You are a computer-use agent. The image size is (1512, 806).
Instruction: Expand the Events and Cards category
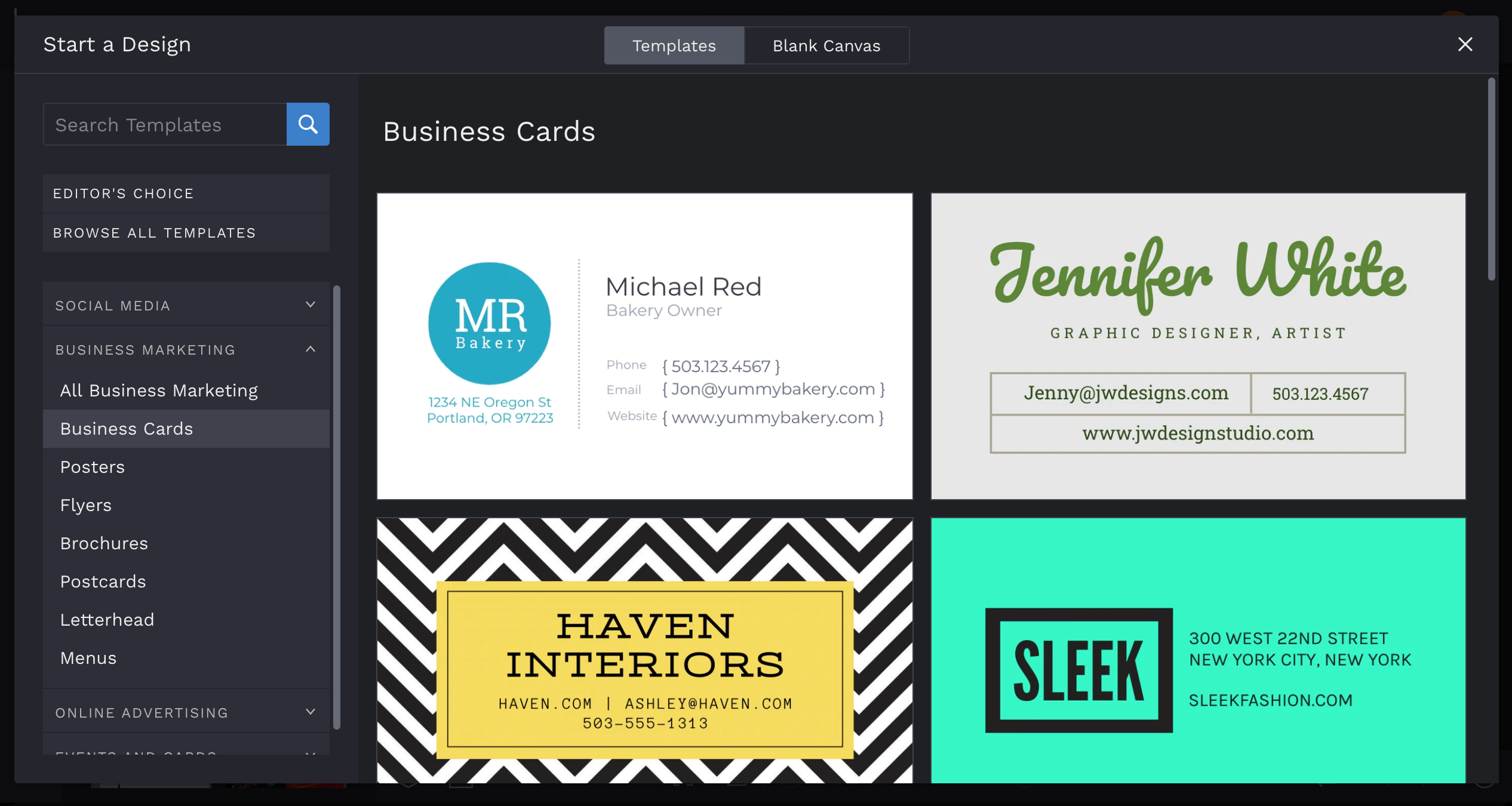tap(186, 750)
